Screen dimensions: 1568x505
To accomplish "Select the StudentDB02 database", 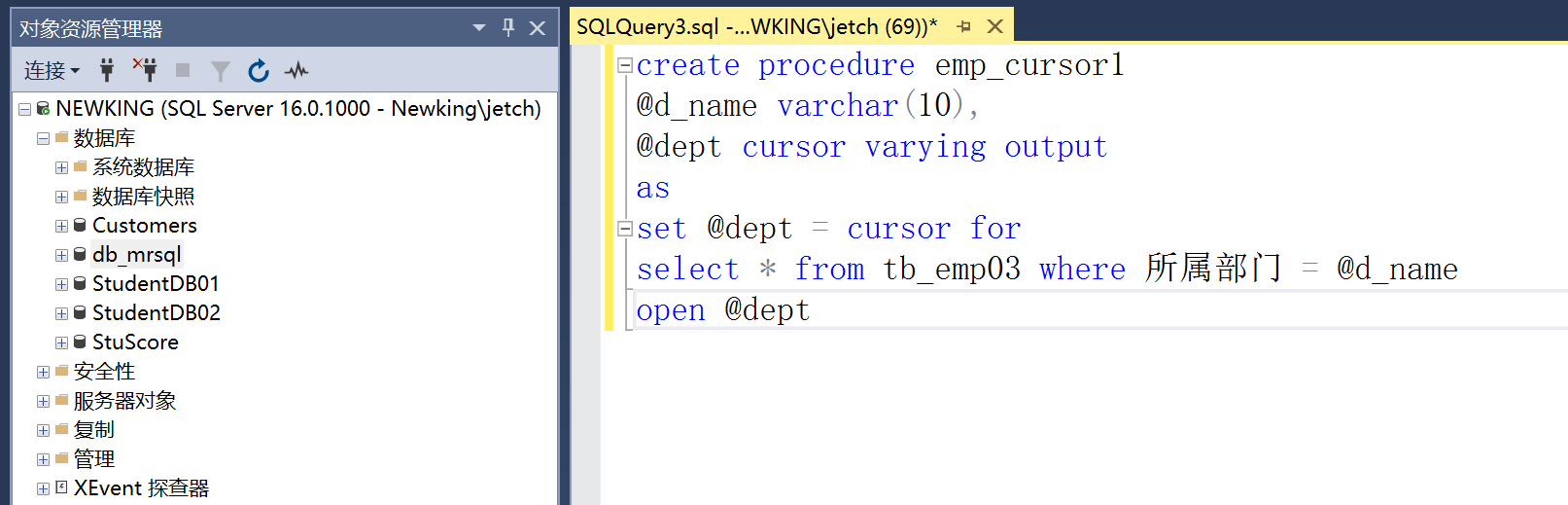I will point(156,313).
